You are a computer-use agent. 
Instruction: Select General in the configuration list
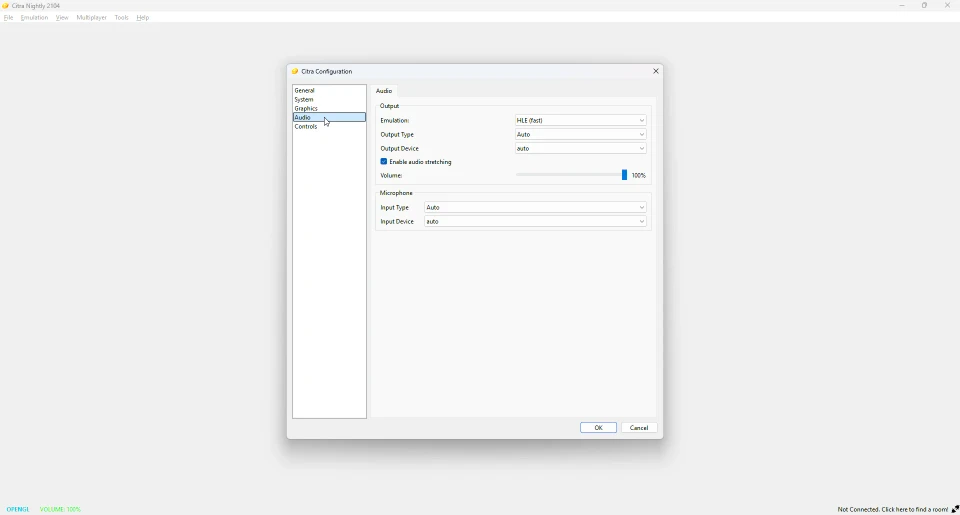329,90
